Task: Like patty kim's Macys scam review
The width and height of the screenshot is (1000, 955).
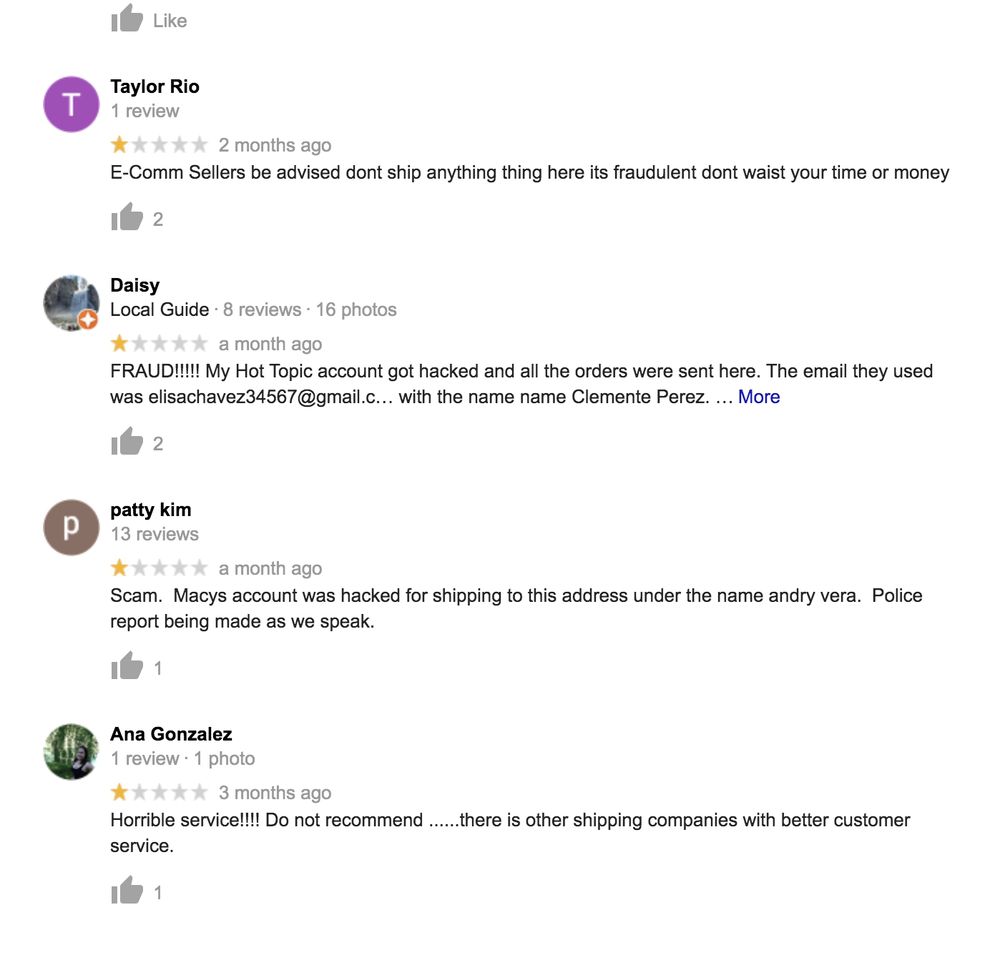Action: click(127, 666)
